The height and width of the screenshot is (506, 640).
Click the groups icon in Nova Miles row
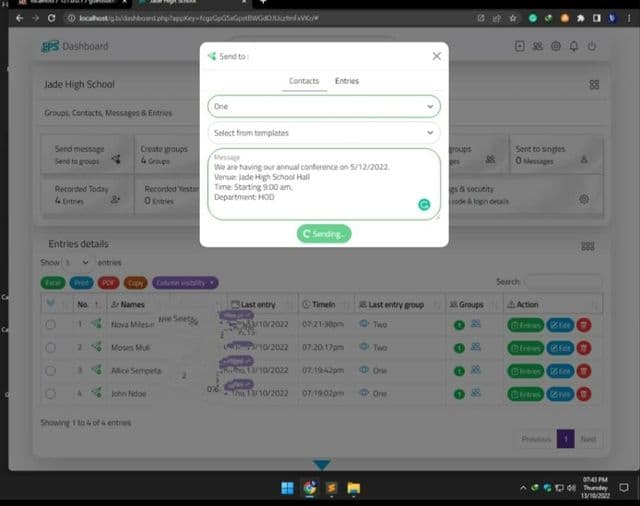pyautogui.click(x=476, y=324)
